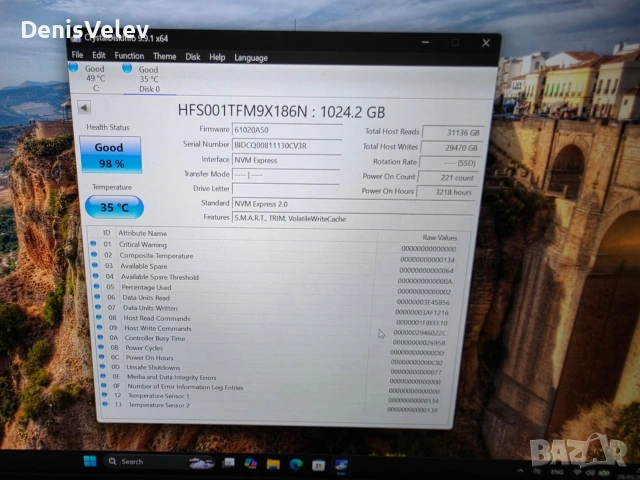Viewport: 640px width, 480px height.
Task: Click the Interface field NVM Express
Action: click(x=286, y=160)
